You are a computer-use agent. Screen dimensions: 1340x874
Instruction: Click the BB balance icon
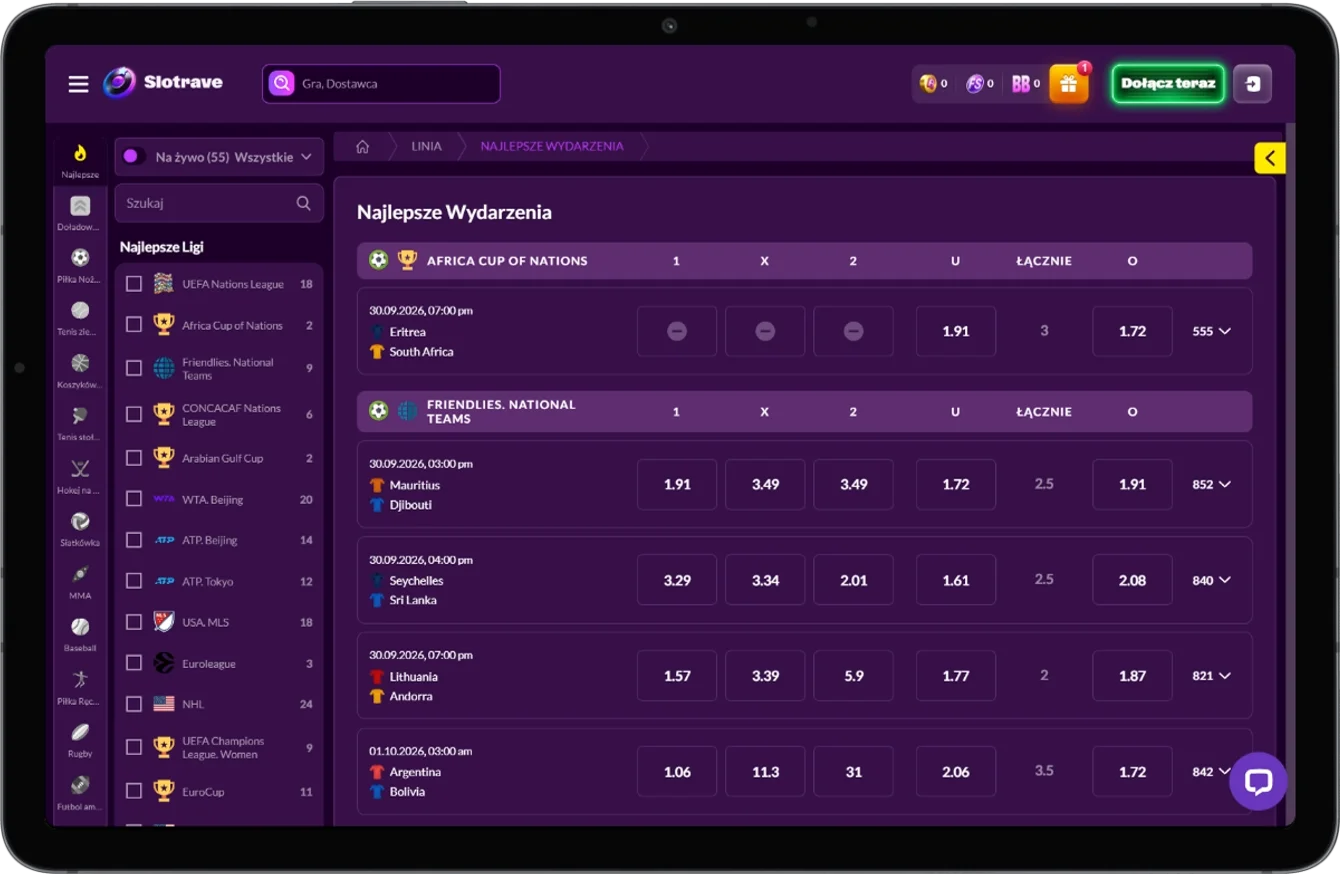(x=1021, y=84)
